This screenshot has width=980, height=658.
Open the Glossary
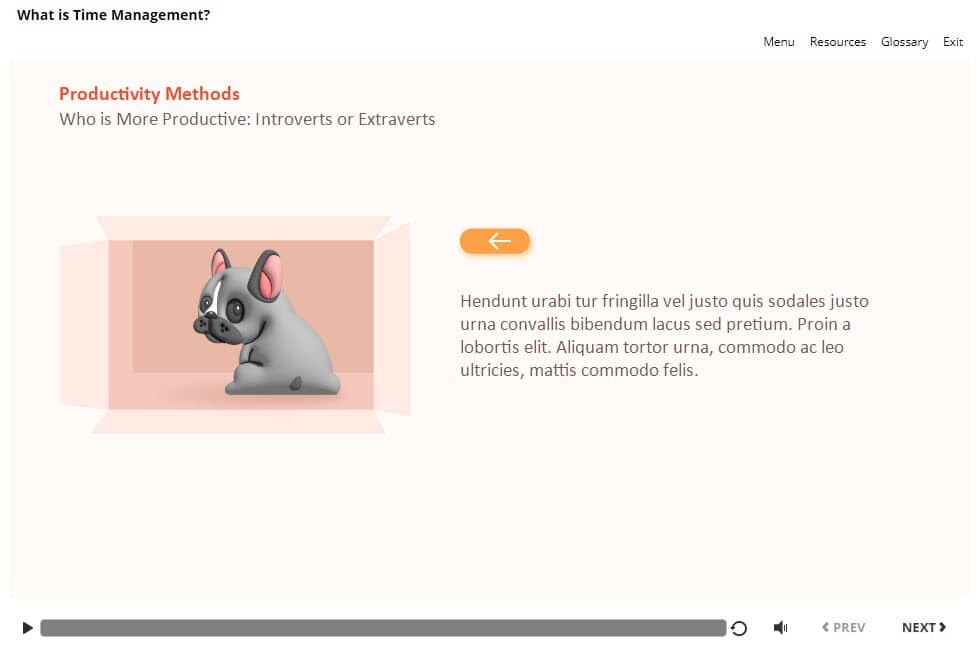(904, 42)
